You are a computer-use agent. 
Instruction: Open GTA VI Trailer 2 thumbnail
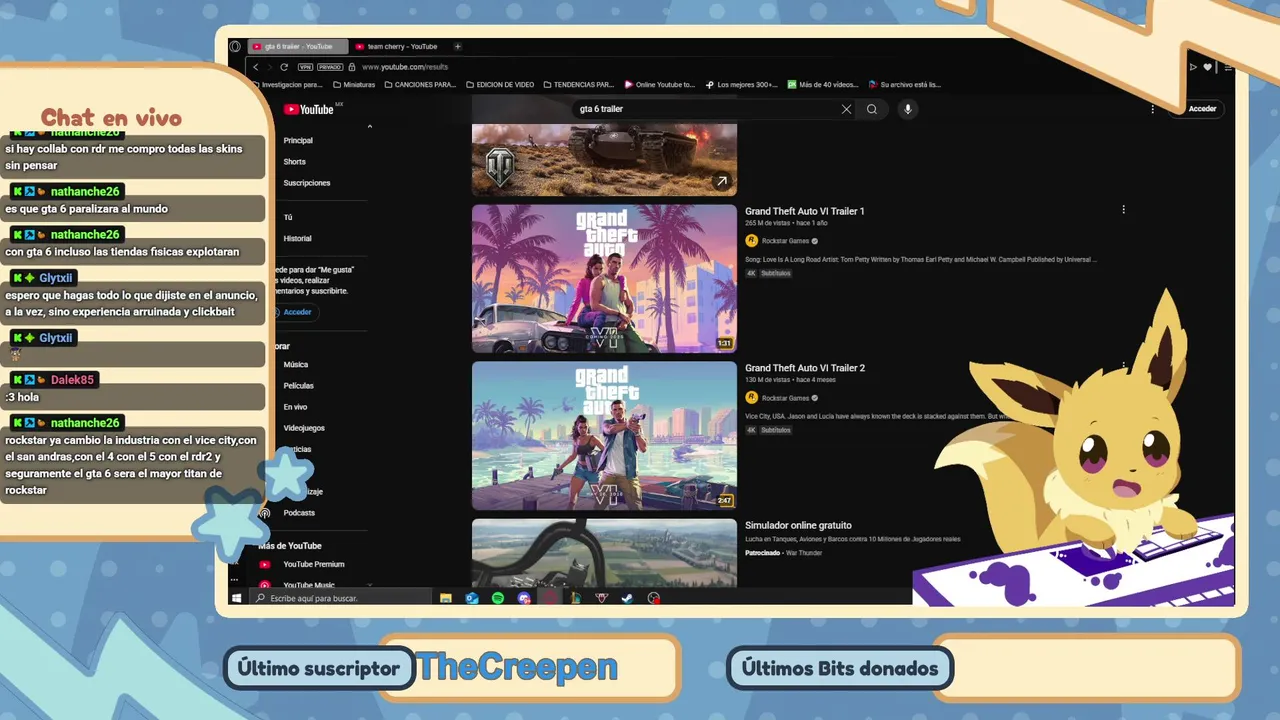(604, 436)
